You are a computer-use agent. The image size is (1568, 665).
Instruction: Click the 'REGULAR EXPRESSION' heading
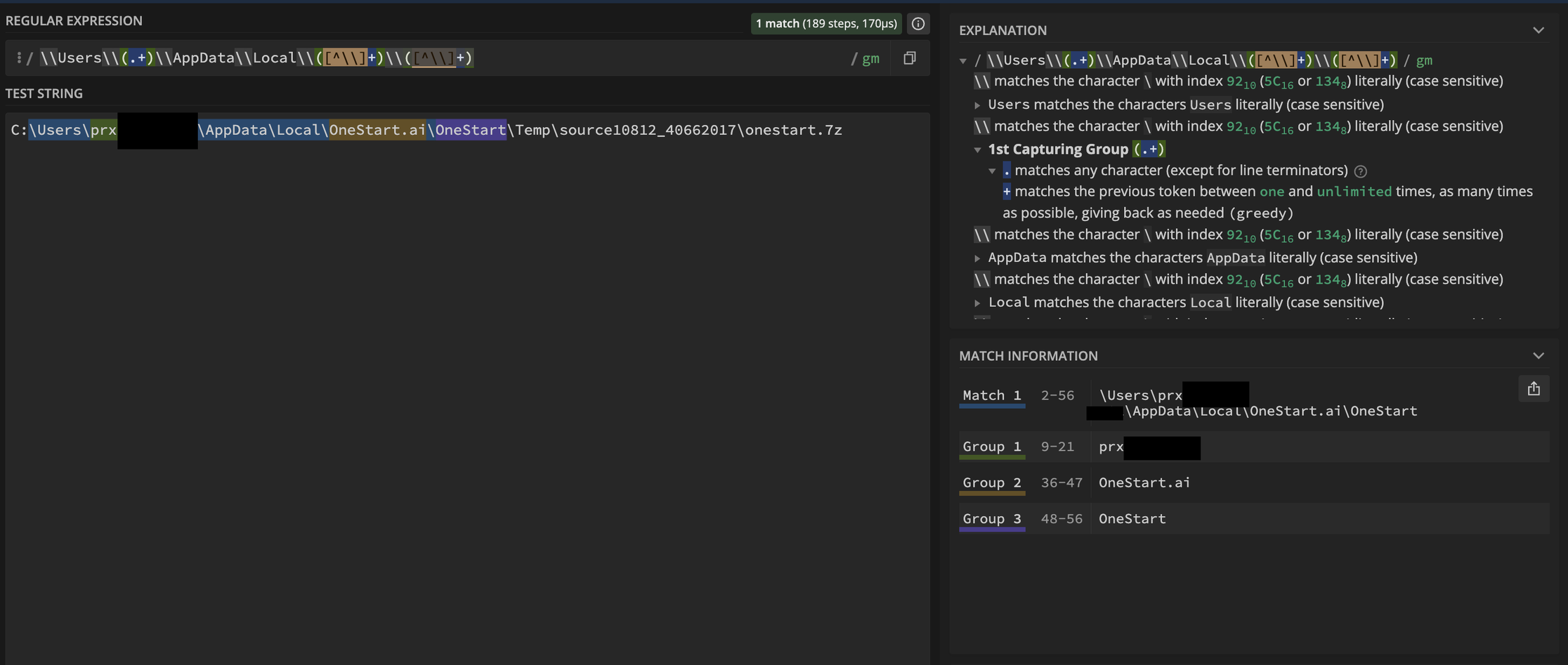coord(74,21)
